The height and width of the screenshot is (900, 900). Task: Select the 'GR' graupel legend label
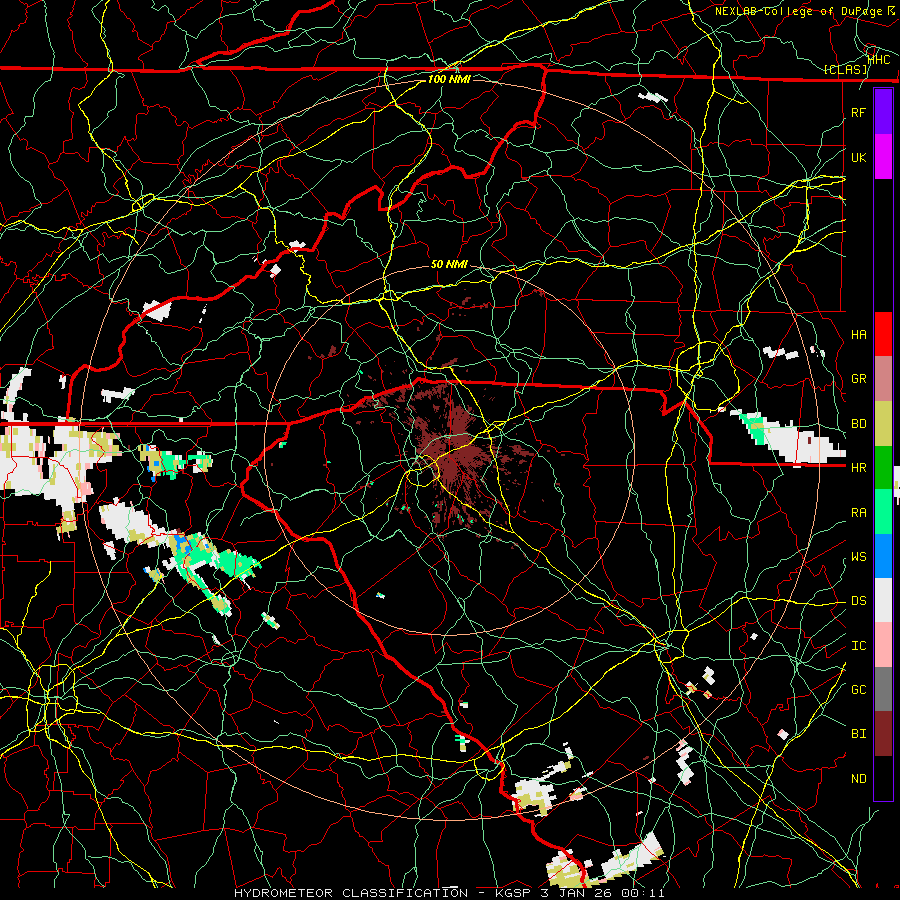[x=858, y=379]
